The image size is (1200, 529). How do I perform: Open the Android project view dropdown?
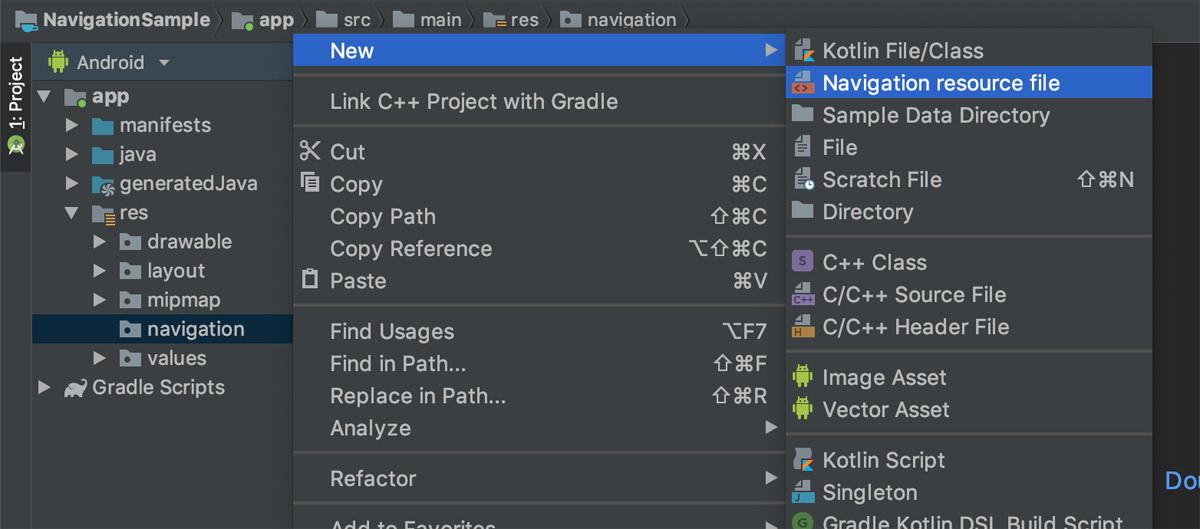click(x=108, y=62)
